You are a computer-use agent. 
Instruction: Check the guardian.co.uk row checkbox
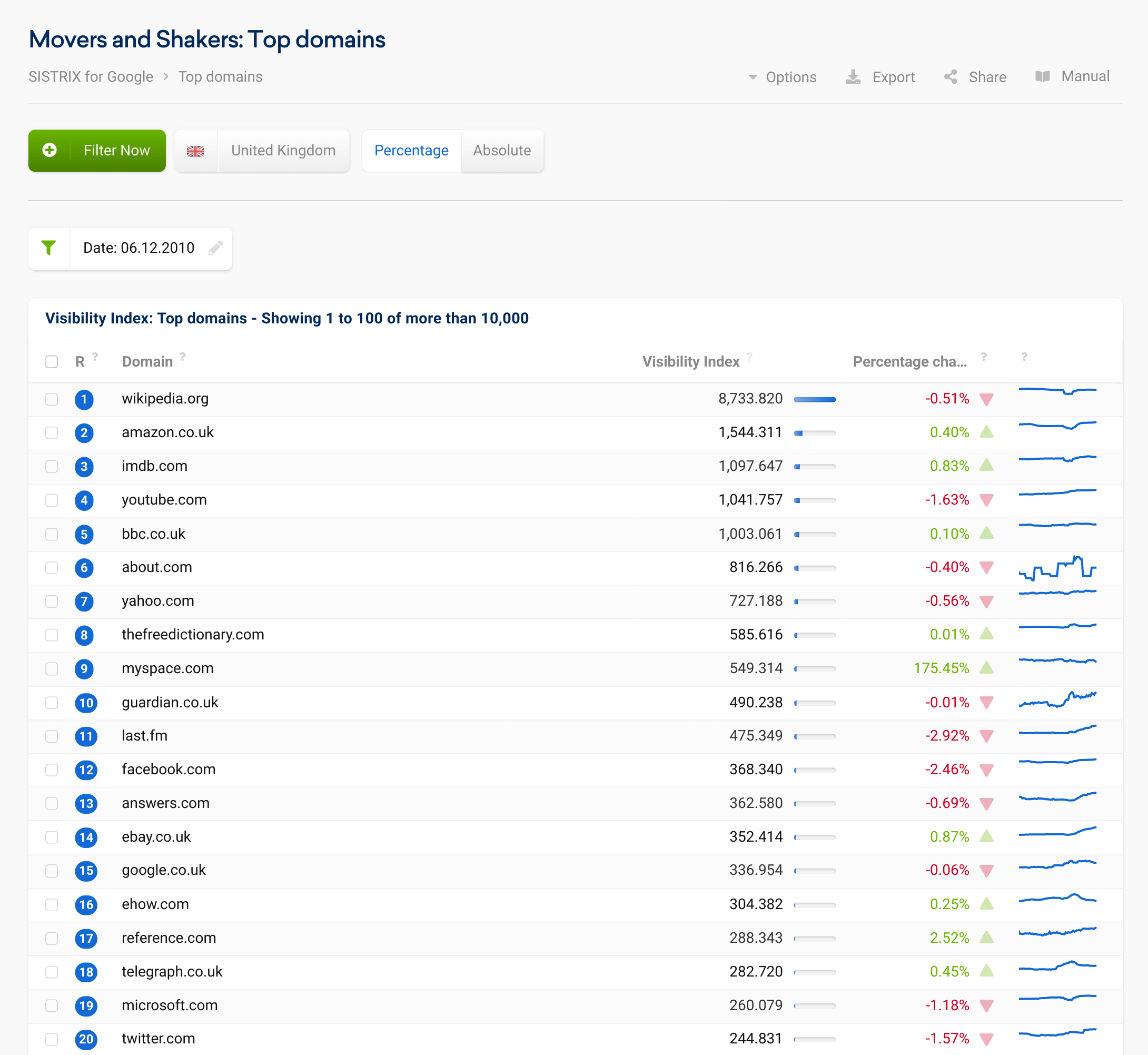[x=52, y=702]
